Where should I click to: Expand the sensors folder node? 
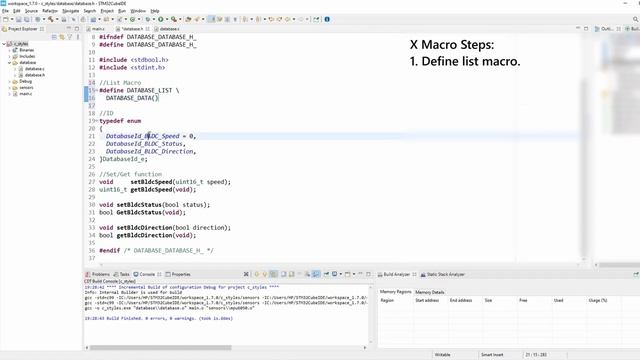tap(9, 88)
